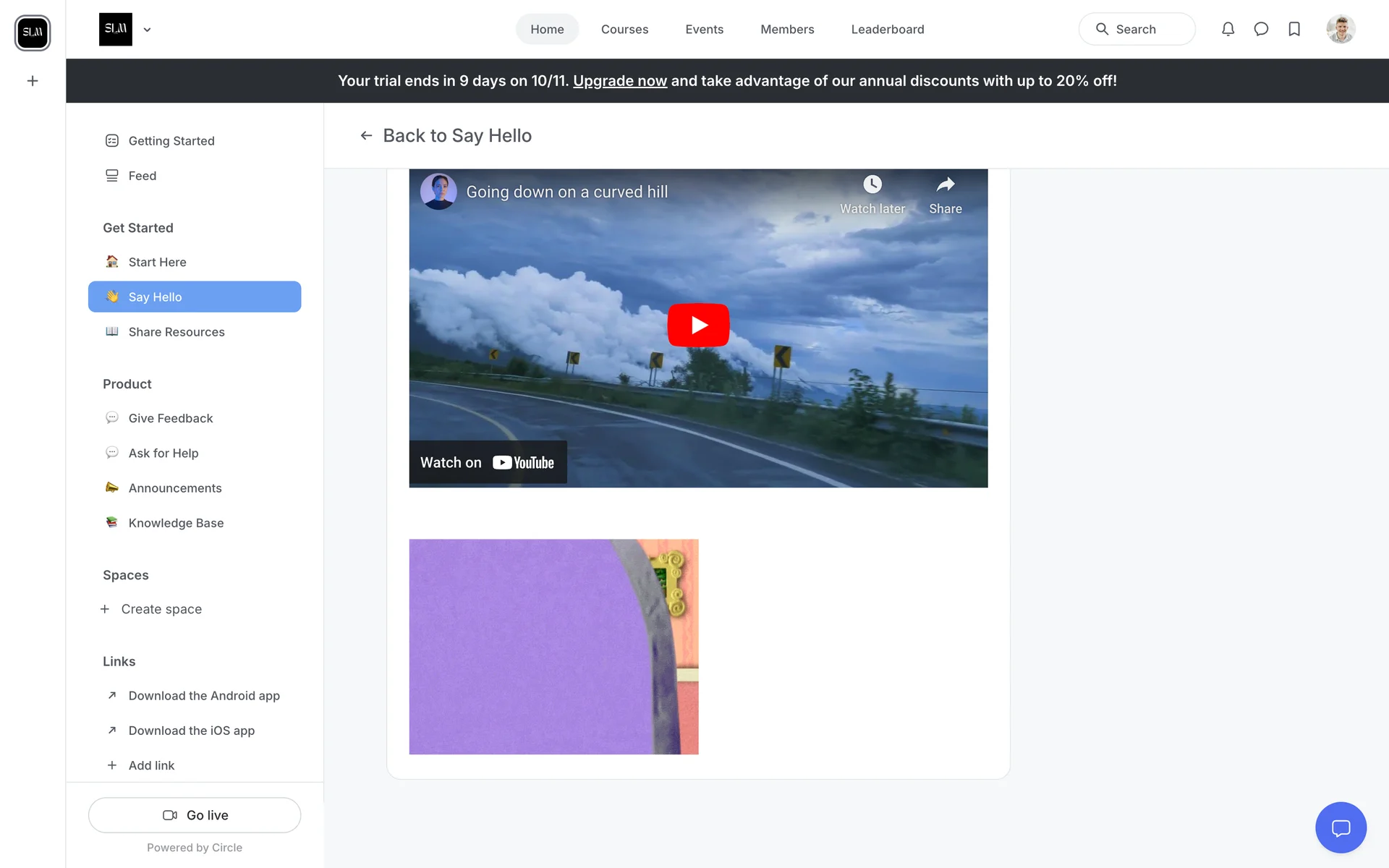Click the Search field
The width and height of the screenshot is (1389, 868).
click(1137, 29)
